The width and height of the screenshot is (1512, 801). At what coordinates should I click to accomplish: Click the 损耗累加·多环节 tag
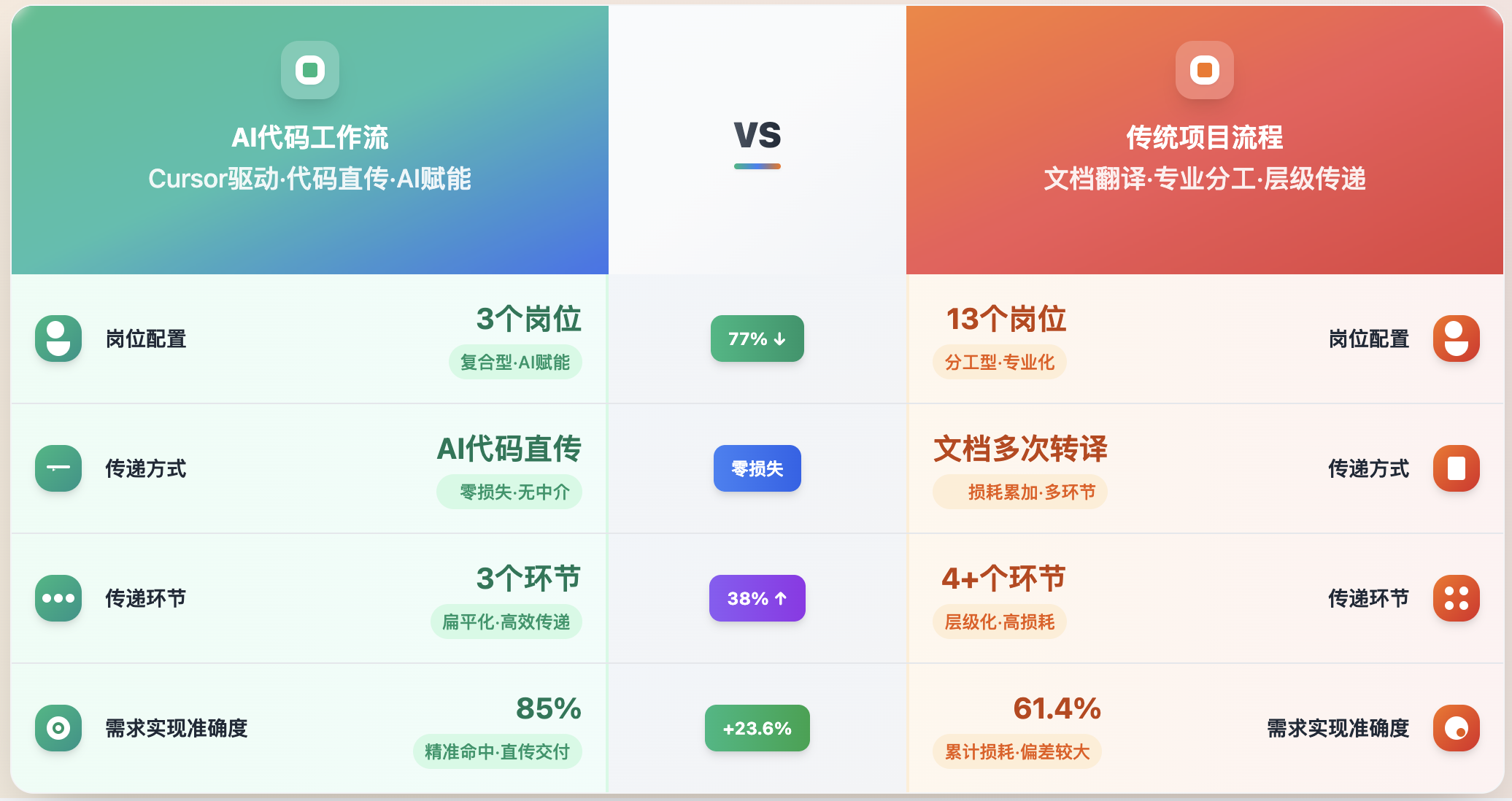click(x=1020, y=492)
